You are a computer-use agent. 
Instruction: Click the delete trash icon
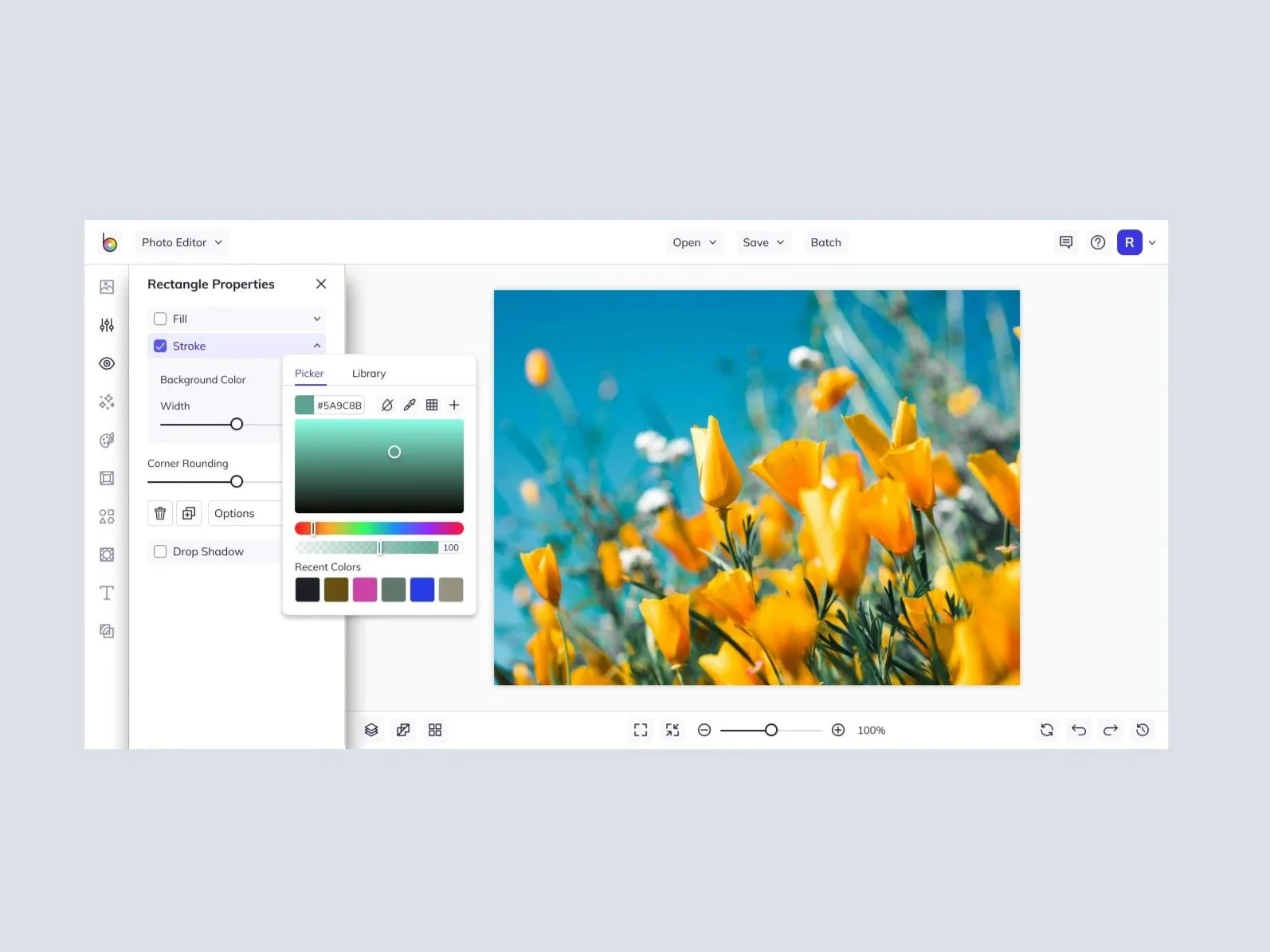coord(160,513)
